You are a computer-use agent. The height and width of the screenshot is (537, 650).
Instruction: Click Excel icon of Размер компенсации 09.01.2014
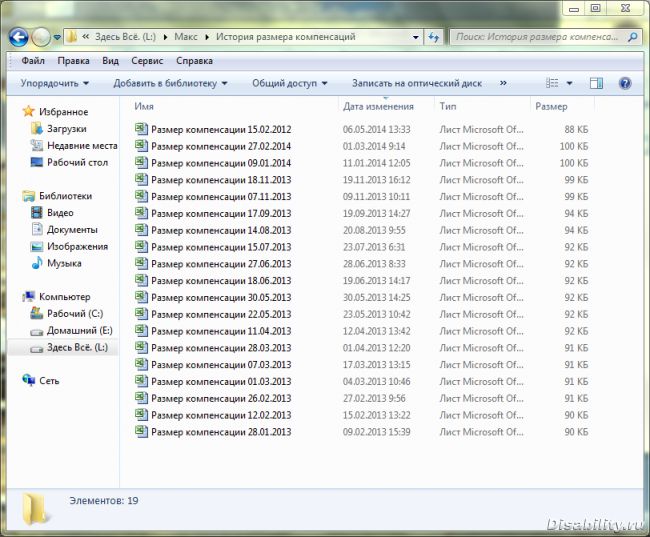coord(141,162)
